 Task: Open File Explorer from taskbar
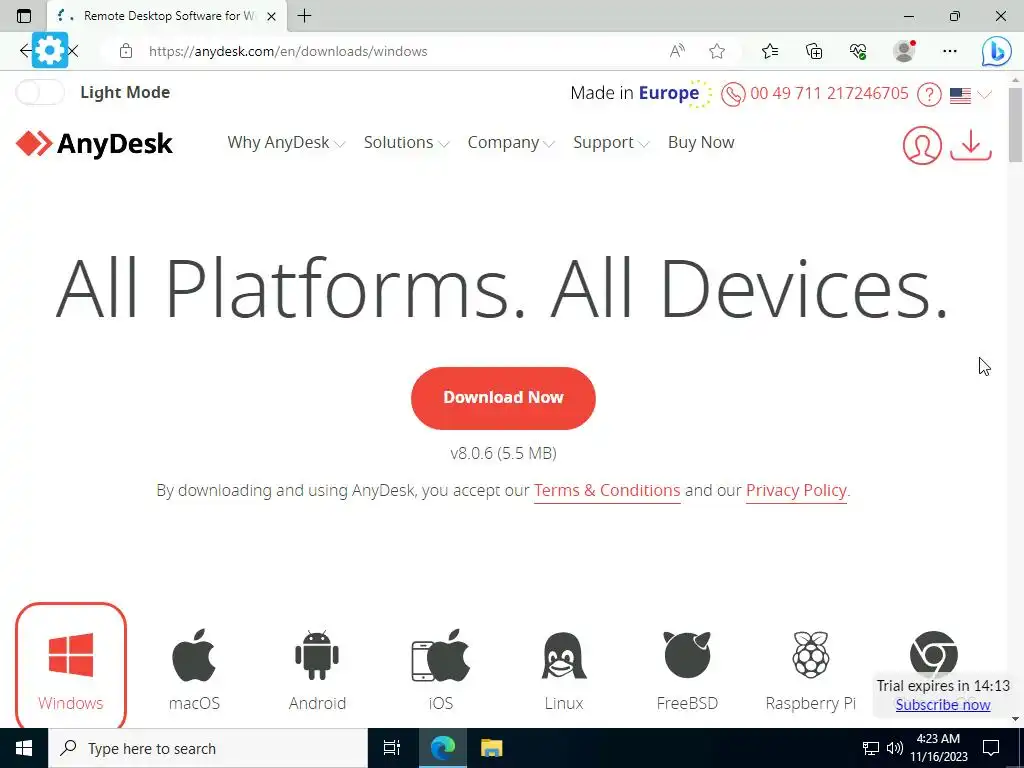pos(491,748)
